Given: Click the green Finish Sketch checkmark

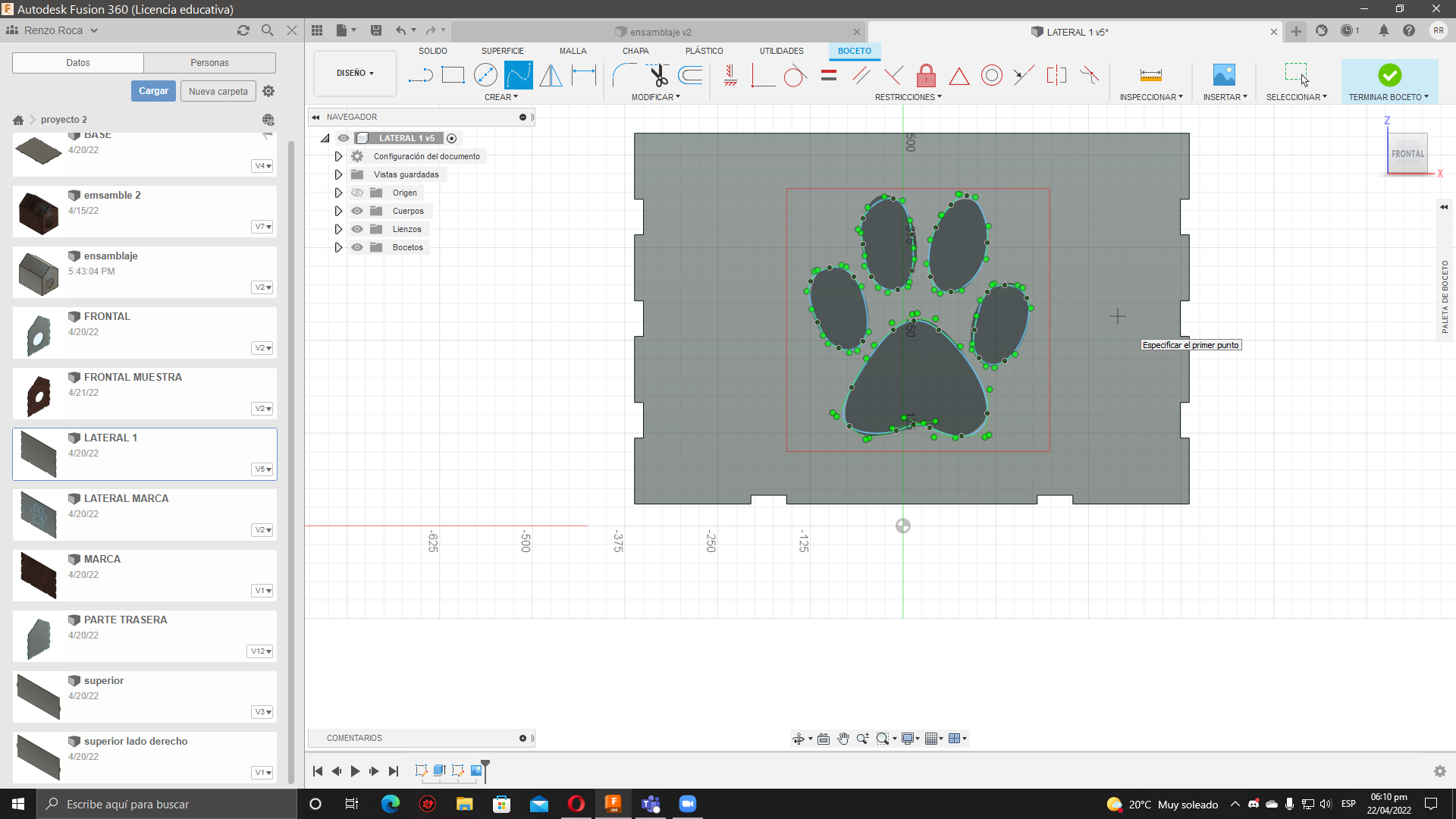Looking at the screenshot, I should 1389,75.
